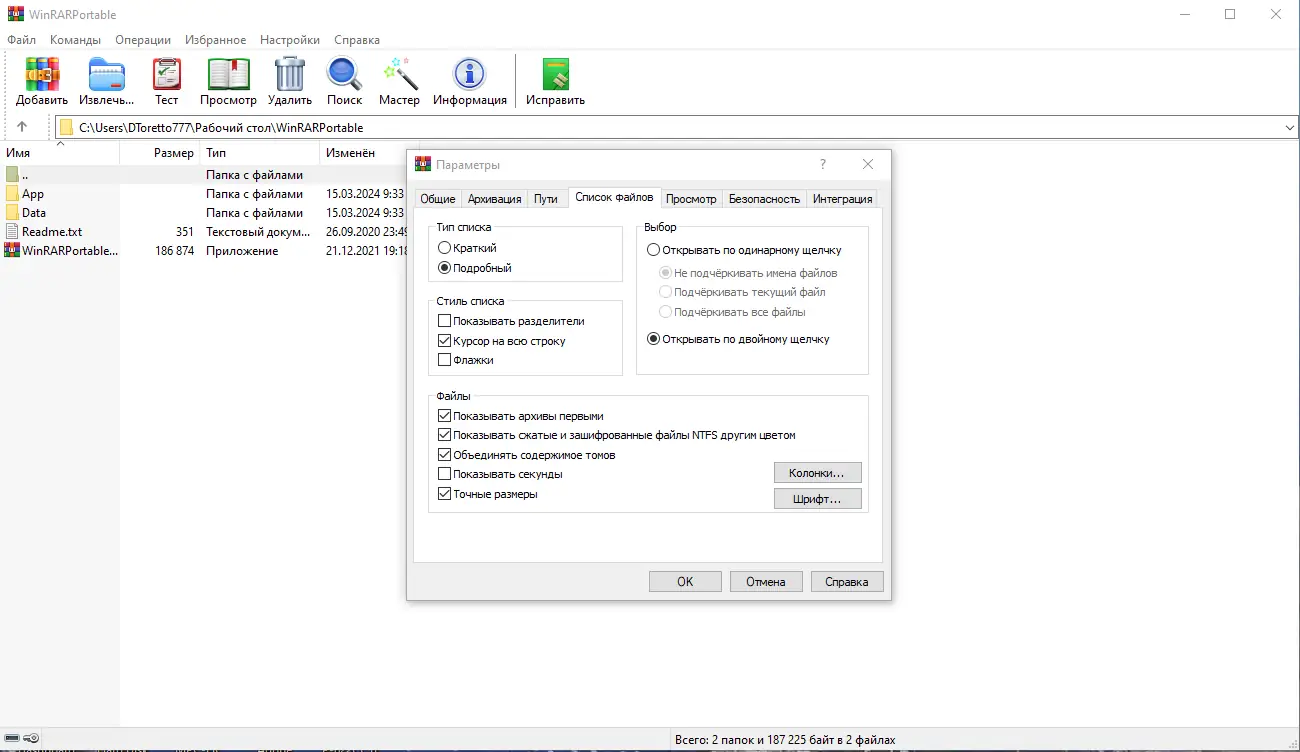Viewport: 1300px width, 752px height.
Task: Select the App folder icon
Action: (12, 194)
